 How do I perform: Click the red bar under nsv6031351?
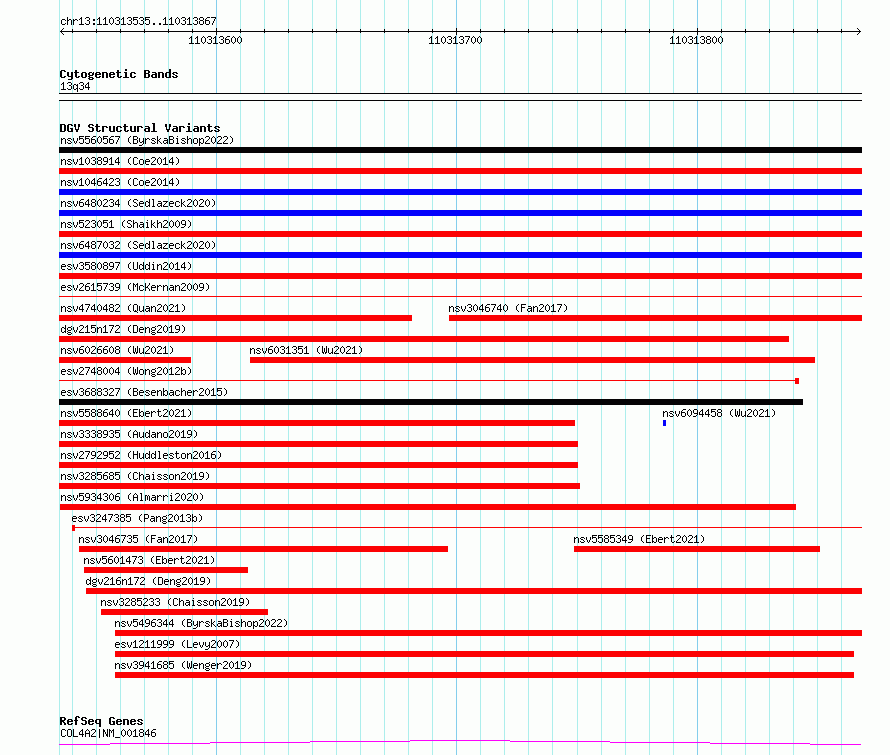click(532, 360)
